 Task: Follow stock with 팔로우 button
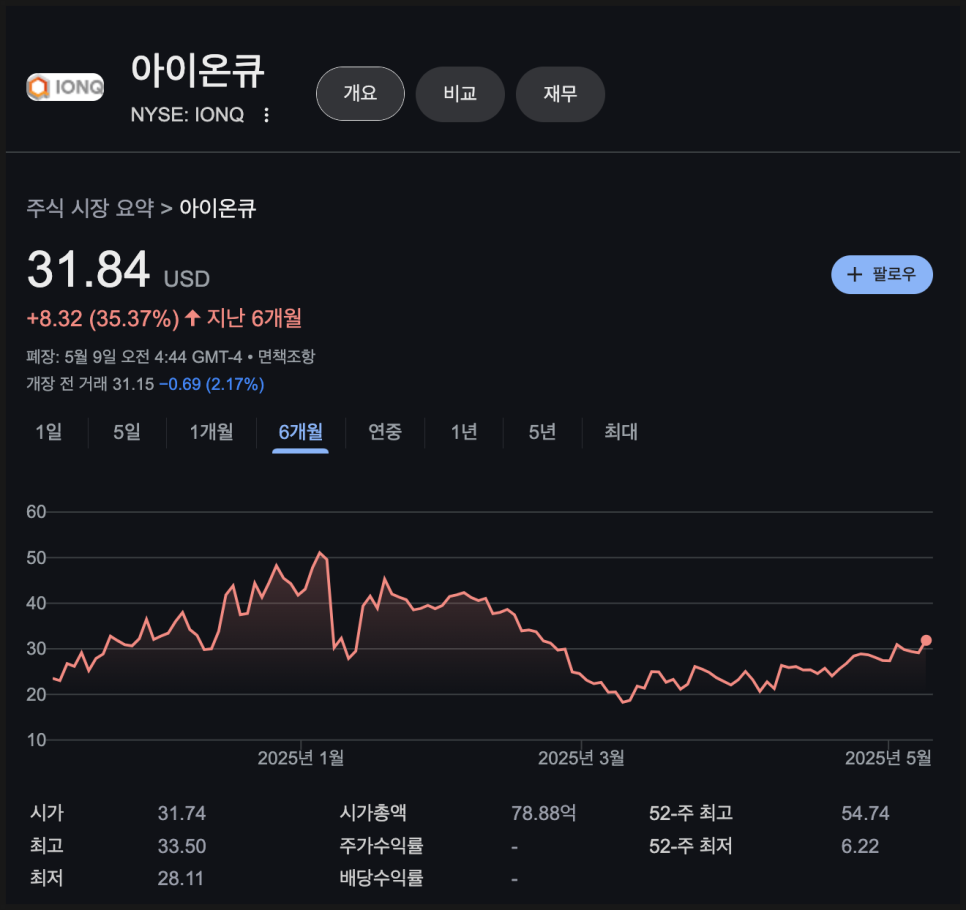[x=882, y=274]
